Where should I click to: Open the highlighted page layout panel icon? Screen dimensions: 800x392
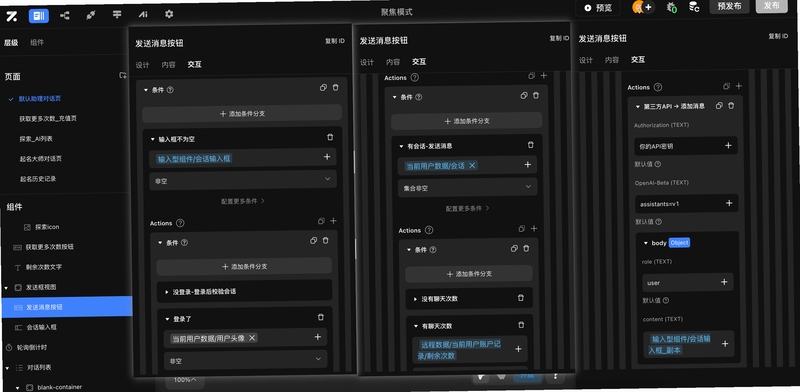point(39,16)
